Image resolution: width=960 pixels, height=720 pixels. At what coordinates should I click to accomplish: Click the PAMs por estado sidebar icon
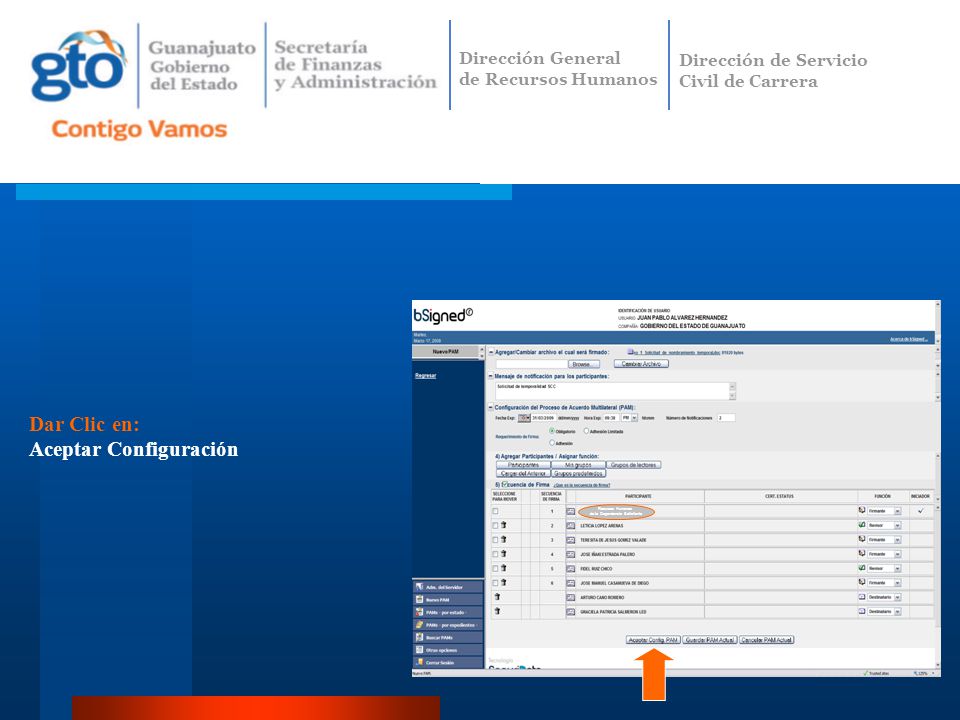(x=419, y=612)
